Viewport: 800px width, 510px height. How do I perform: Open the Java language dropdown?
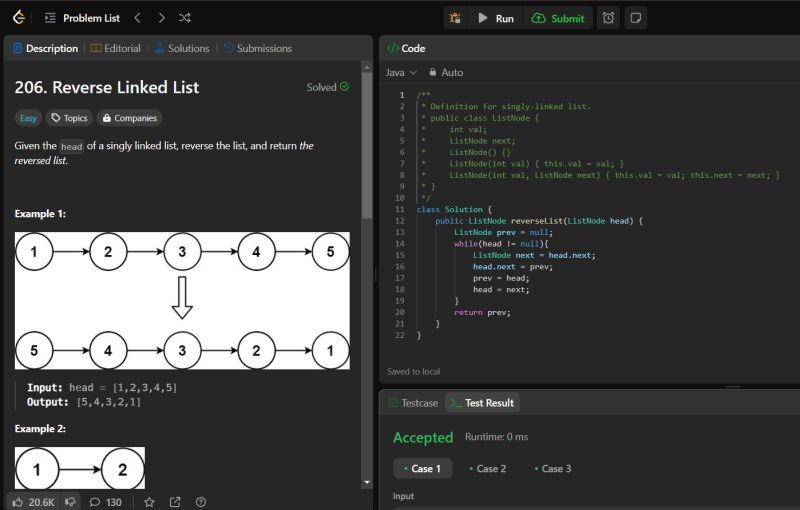(401, 72)
